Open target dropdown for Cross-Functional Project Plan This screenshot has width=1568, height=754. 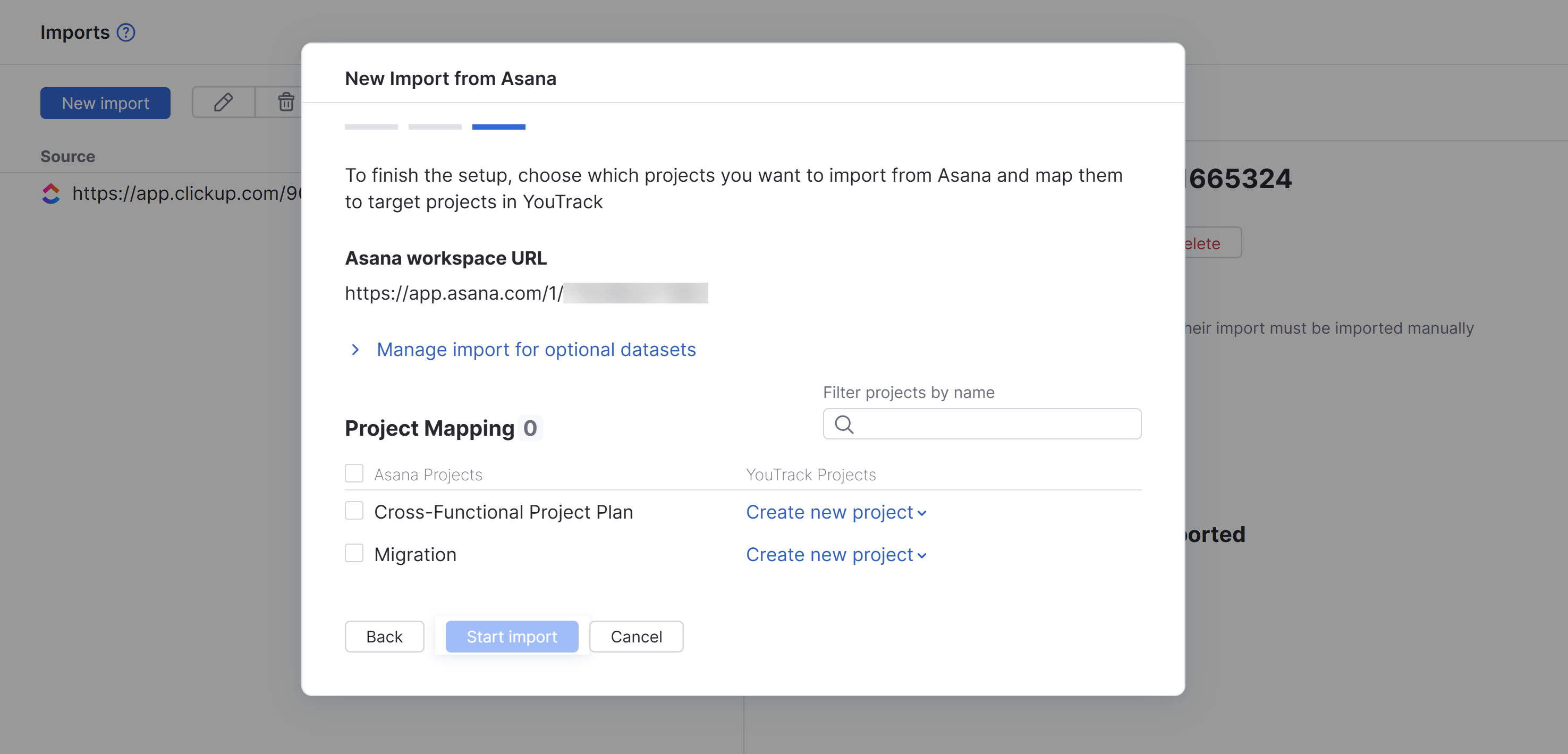[836, 512]
